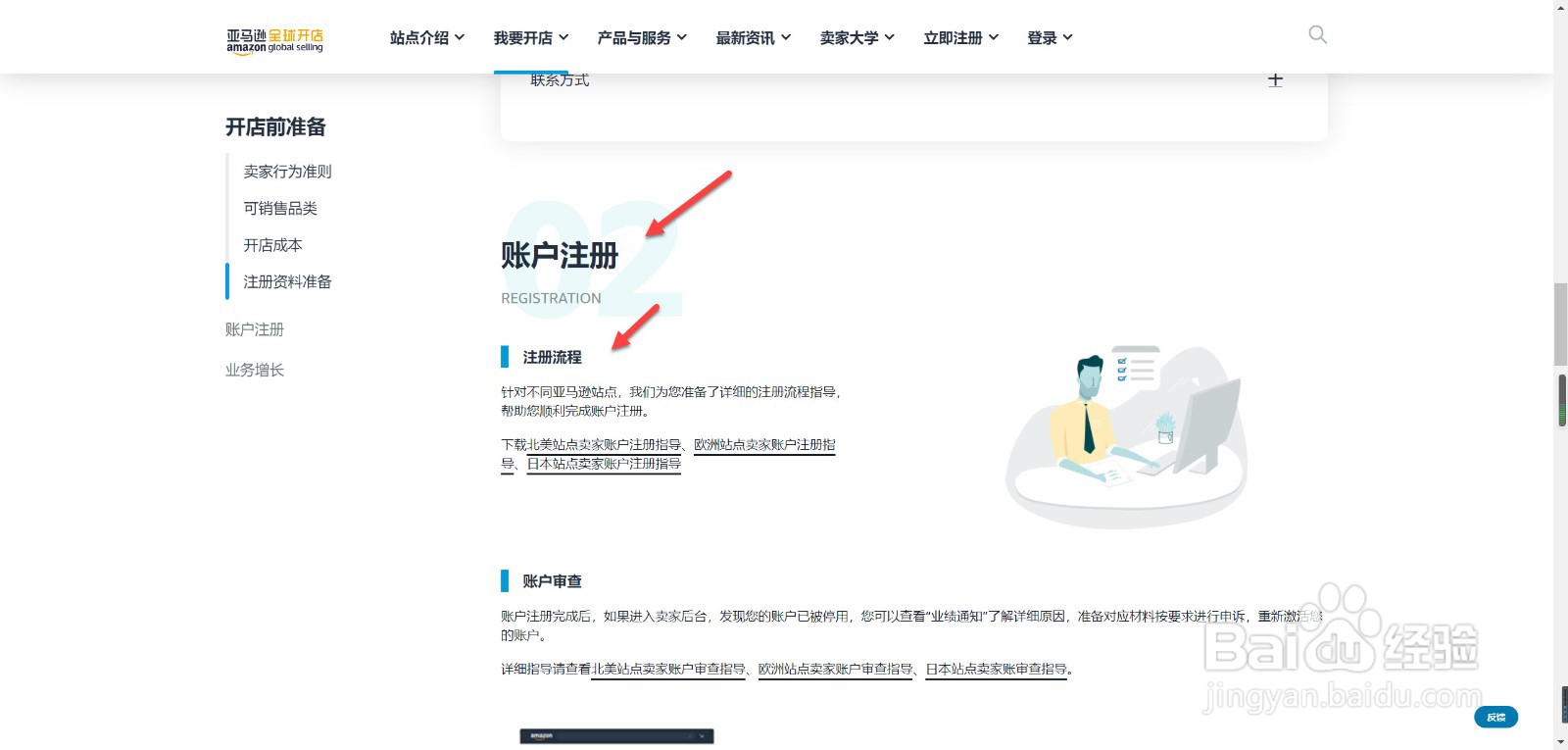
Task: Click the 开店前准备 sidebar heading
Action: click(x=275, y=127)
